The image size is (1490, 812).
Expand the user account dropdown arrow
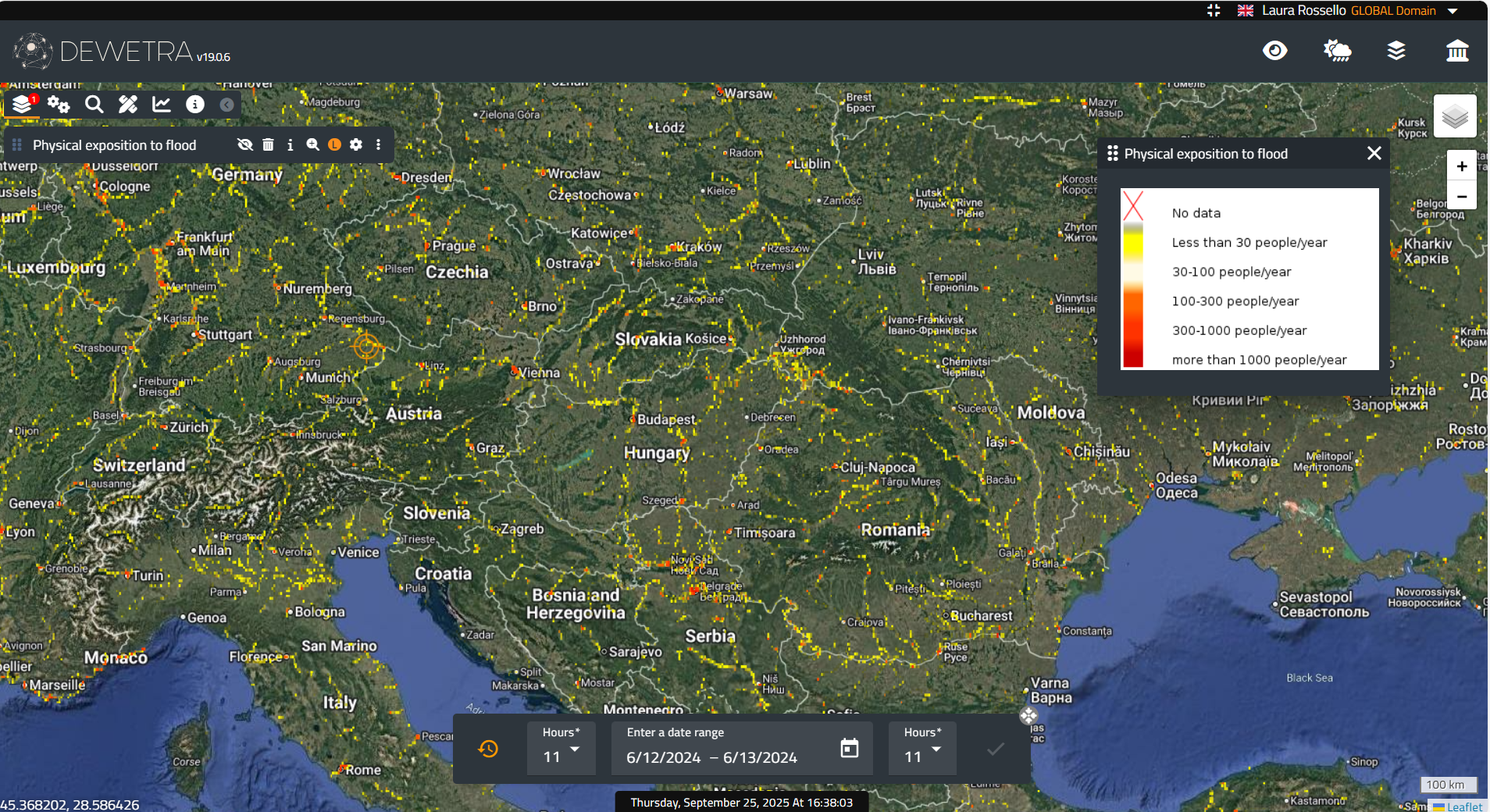tap(1453, 11)
